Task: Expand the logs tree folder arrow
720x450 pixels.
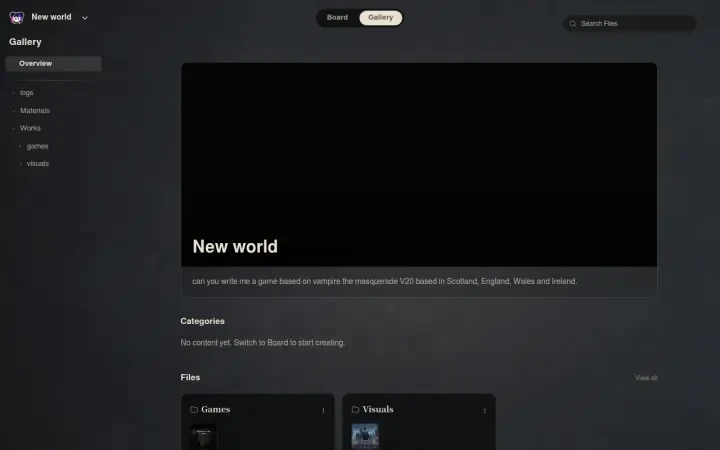Action: 13,93
